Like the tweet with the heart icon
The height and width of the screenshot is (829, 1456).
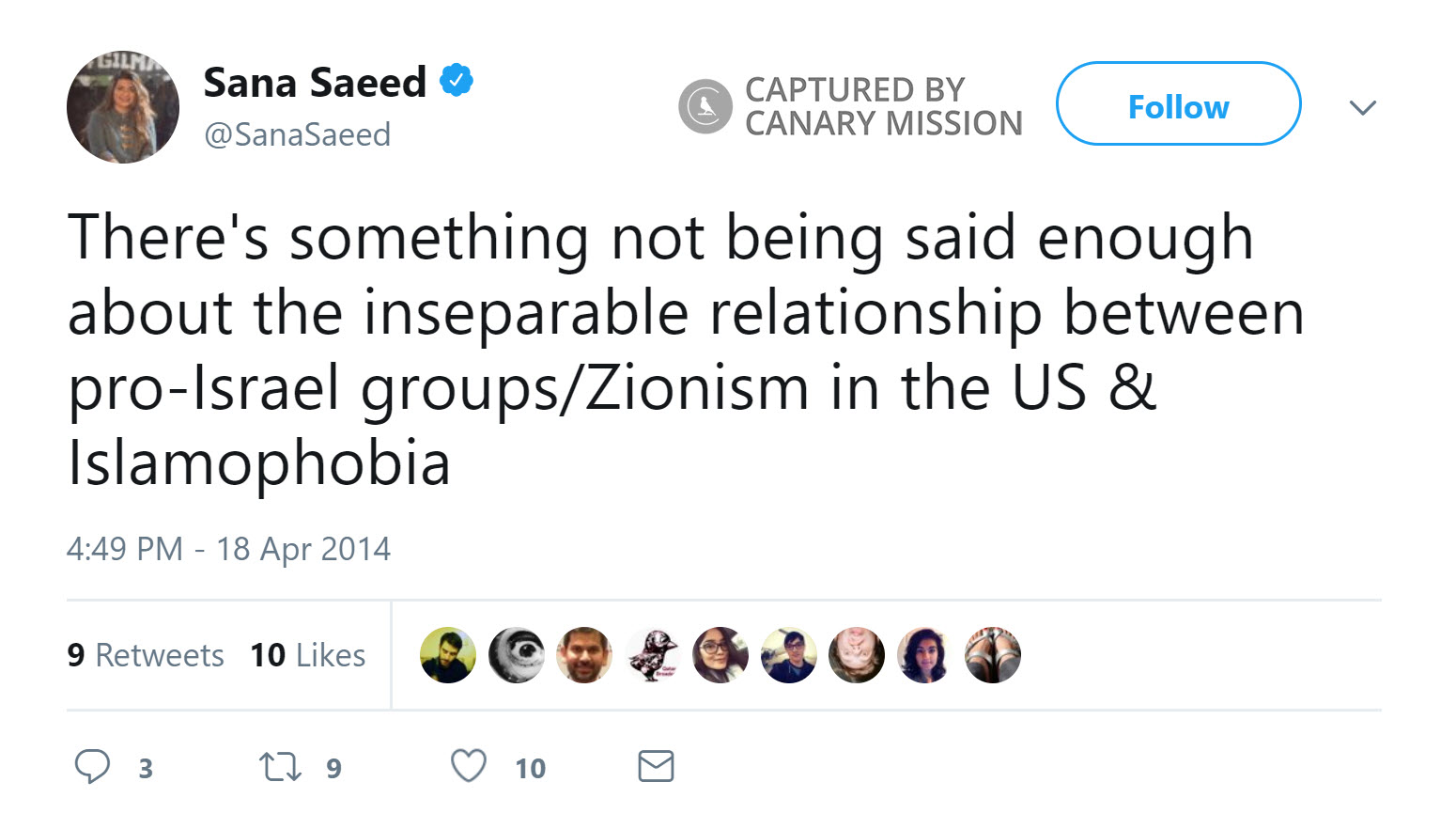[469, 766]
